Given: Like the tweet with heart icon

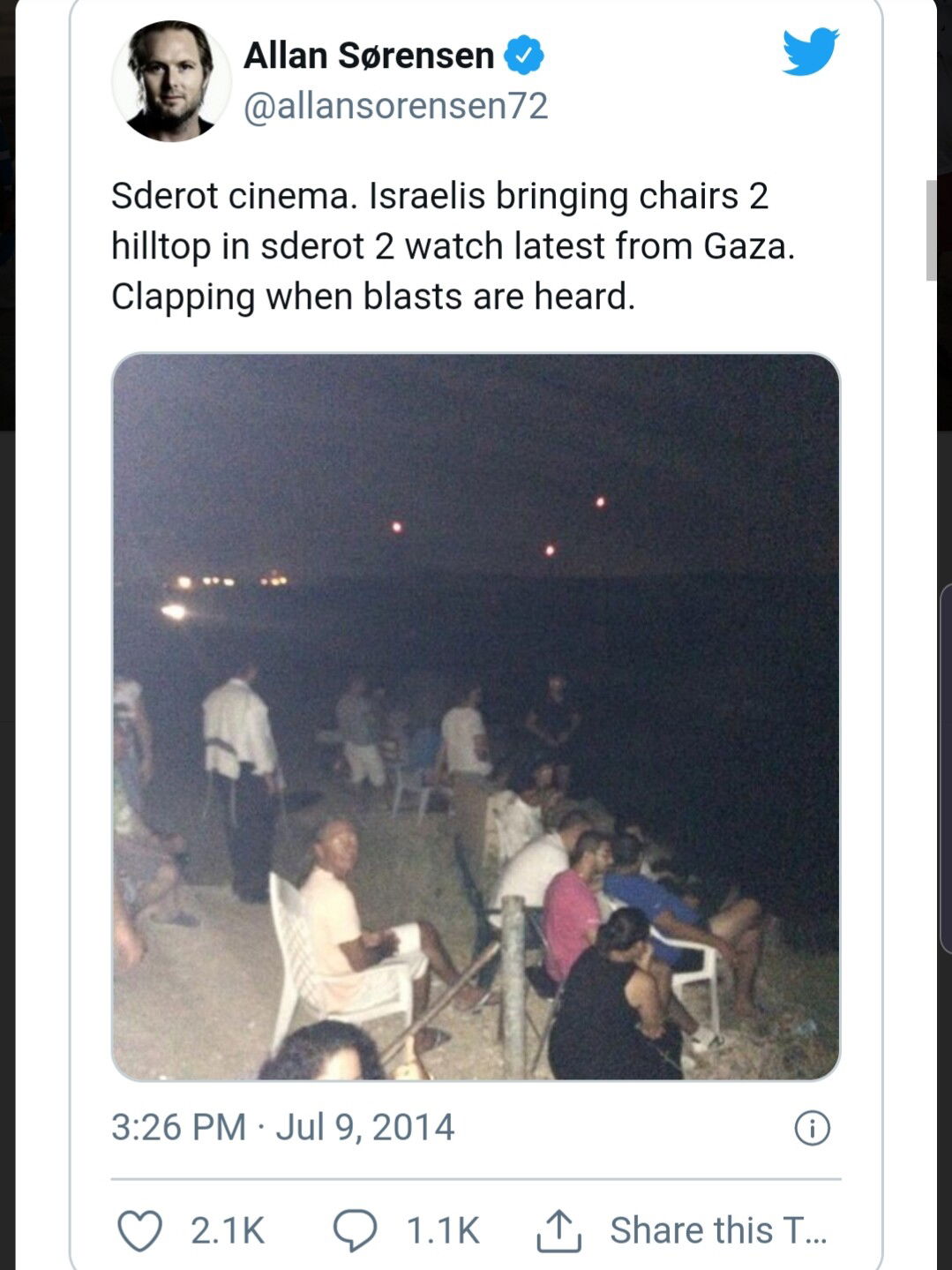Looking at the screenshot, I should [x=140, y=1230].
